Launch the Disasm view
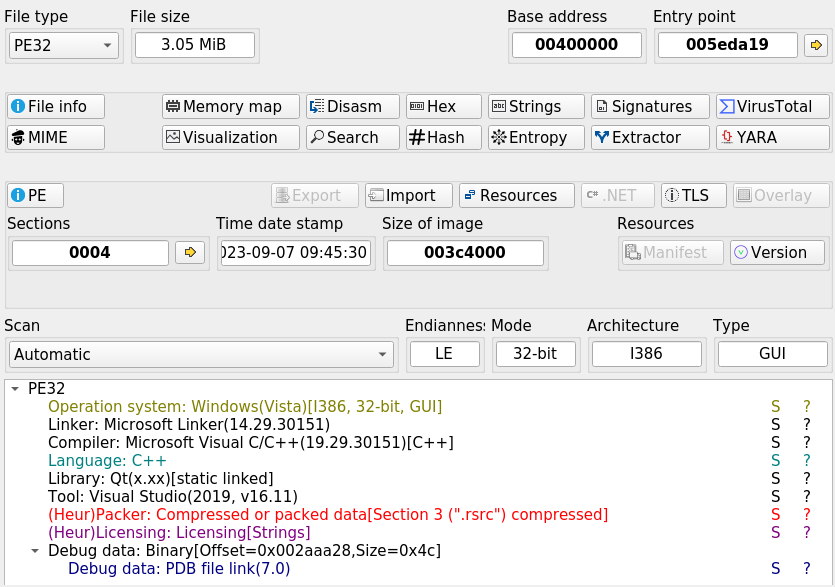Viewport: 835px width, 587px height. click(x=353, y=107)
